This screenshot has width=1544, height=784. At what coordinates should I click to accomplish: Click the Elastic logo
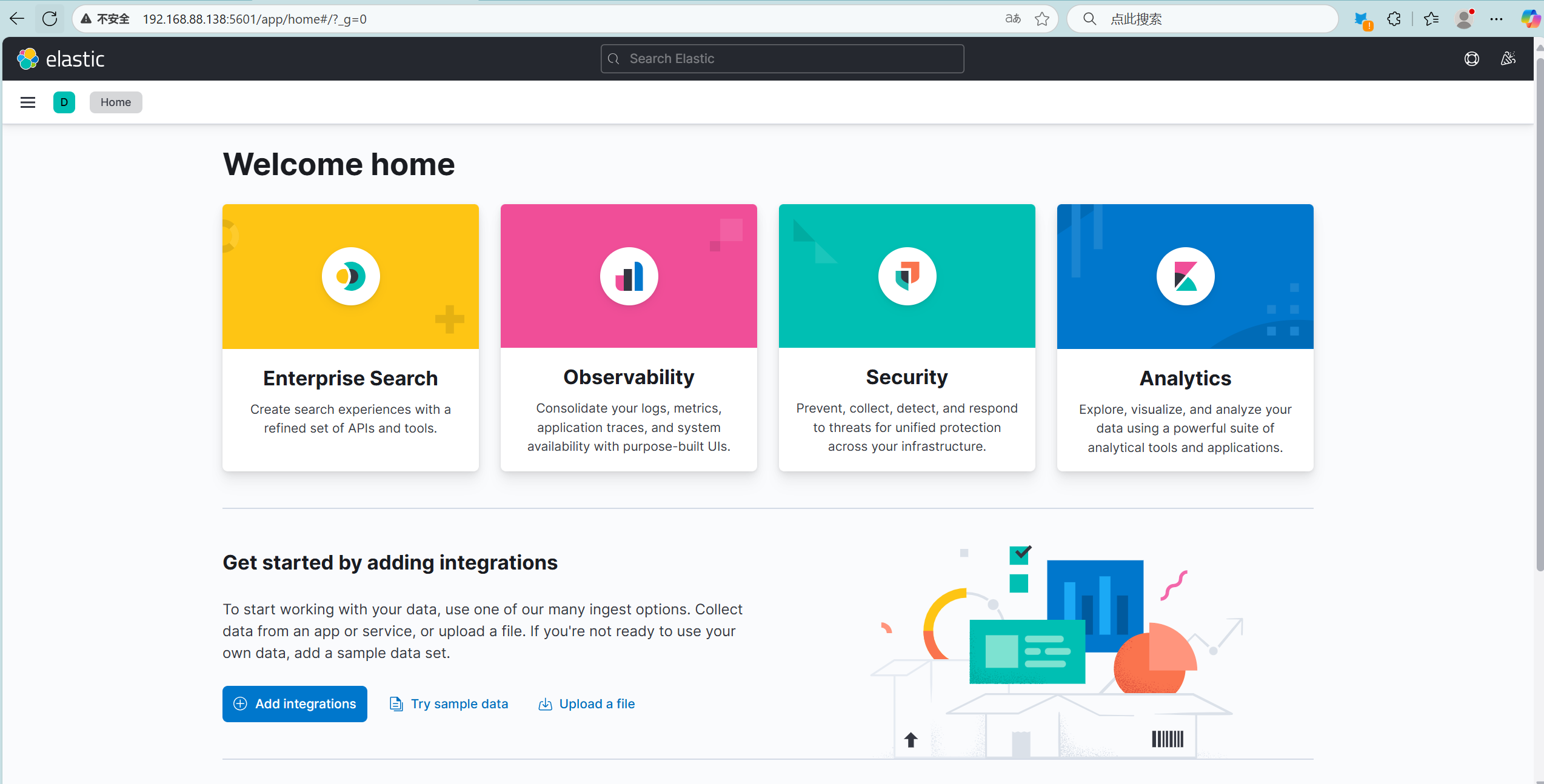[61, 59]
